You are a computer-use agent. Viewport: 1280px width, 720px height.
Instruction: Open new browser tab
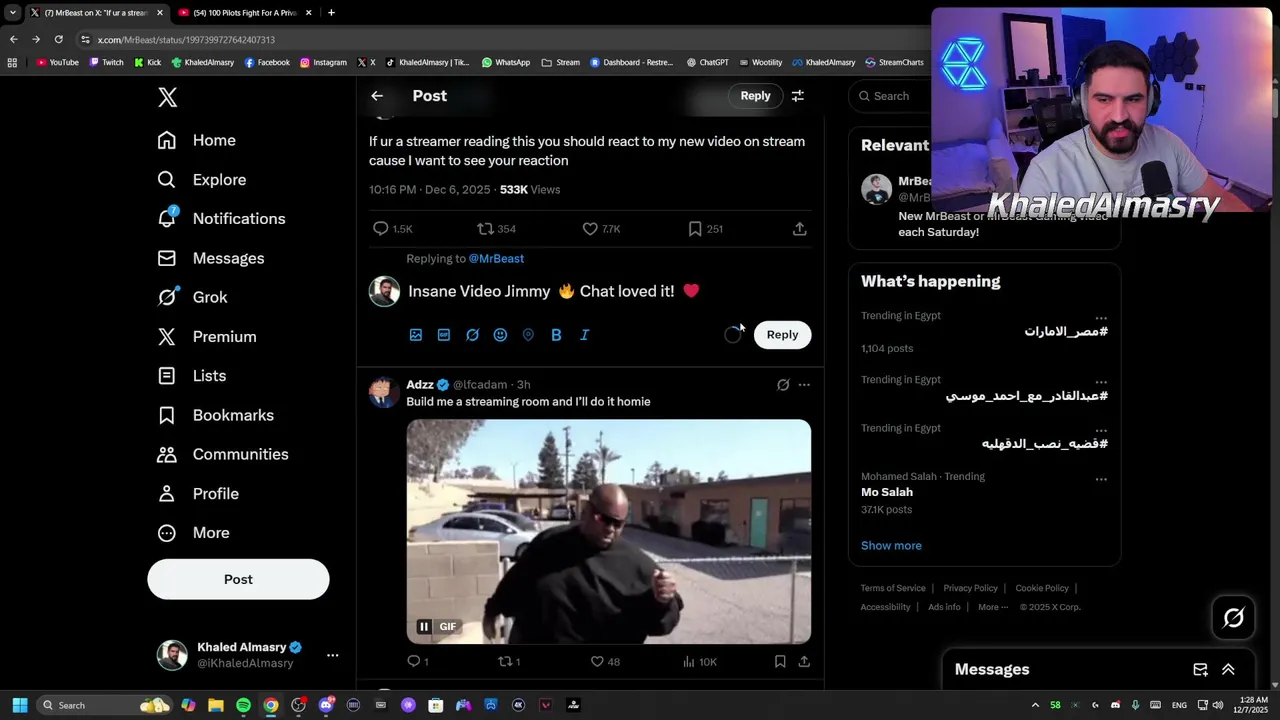point(331,13)
